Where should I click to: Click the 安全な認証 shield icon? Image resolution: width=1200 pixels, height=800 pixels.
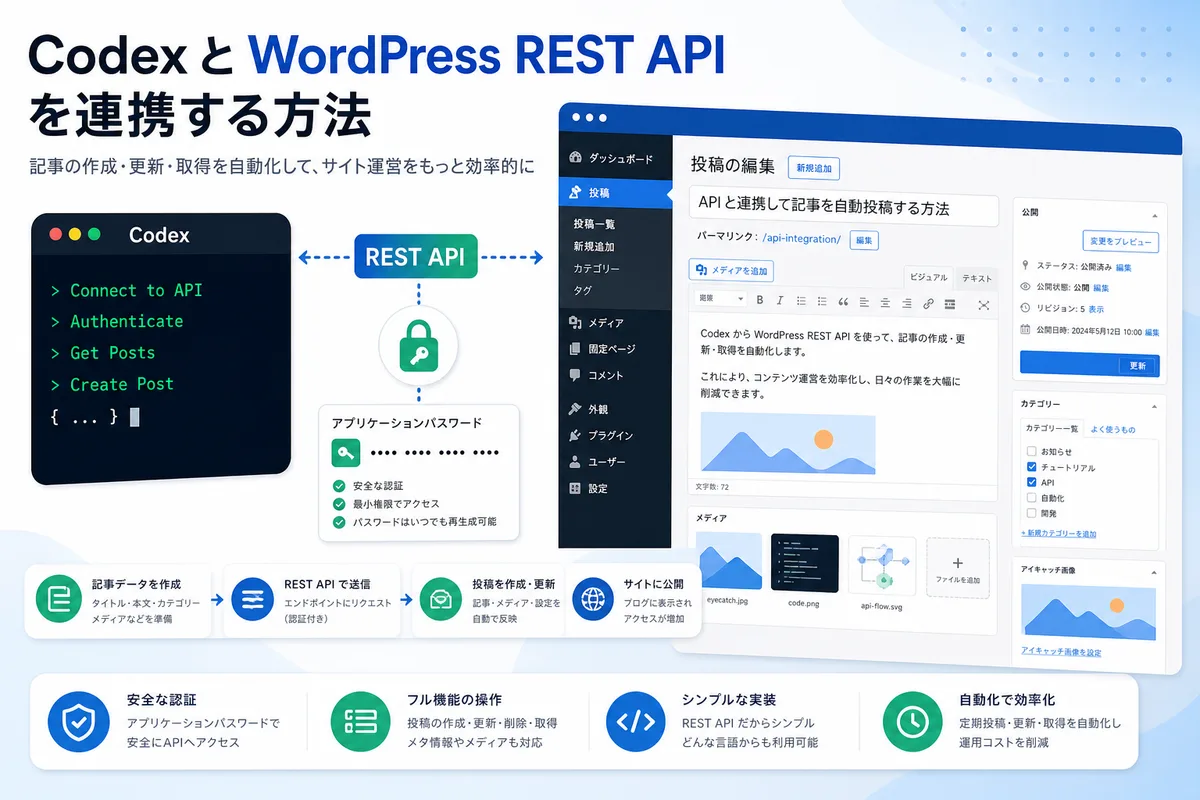point(77,720)
